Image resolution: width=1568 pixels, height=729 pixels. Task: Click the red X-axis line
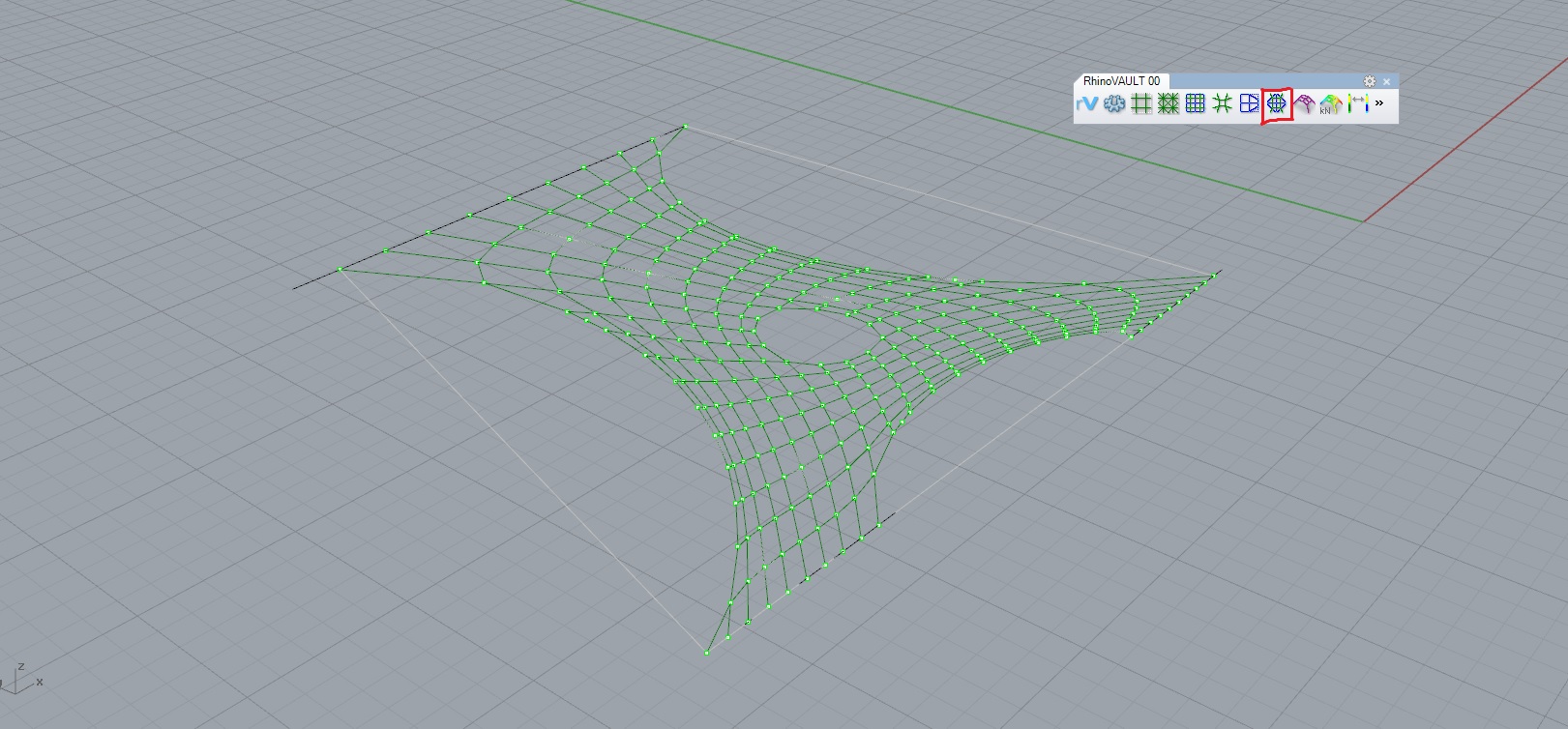click(1465, 140)
